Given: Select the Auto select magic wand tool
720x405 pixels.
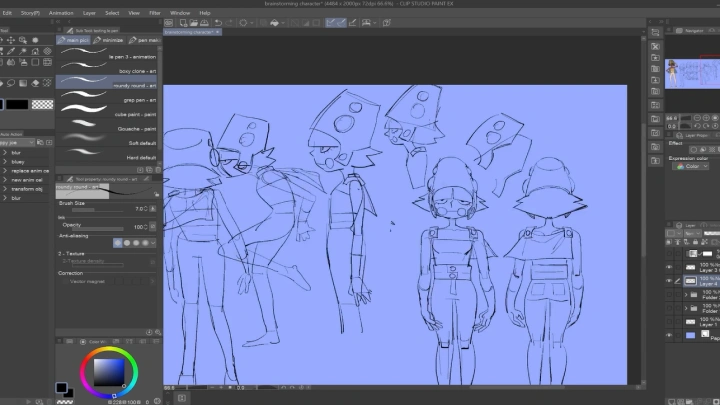Looking at the screenshot, I should (22, 51).
